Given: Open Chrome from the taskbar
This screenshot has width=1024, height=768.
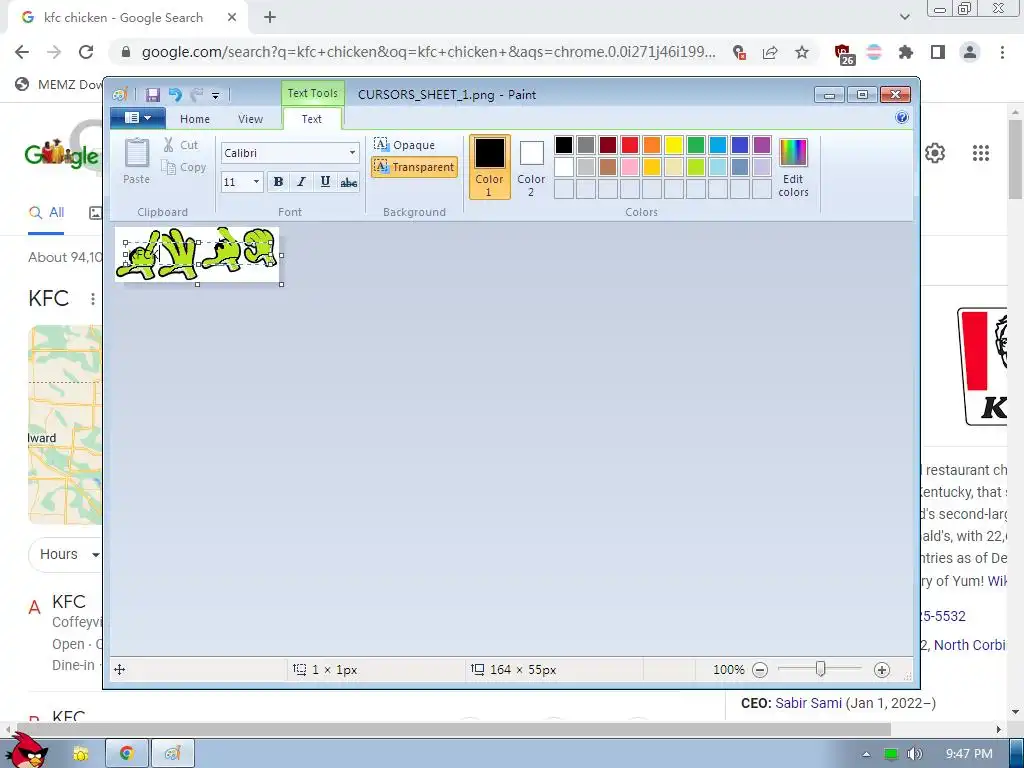Looking at the screenshot, I should pos(127,754).
